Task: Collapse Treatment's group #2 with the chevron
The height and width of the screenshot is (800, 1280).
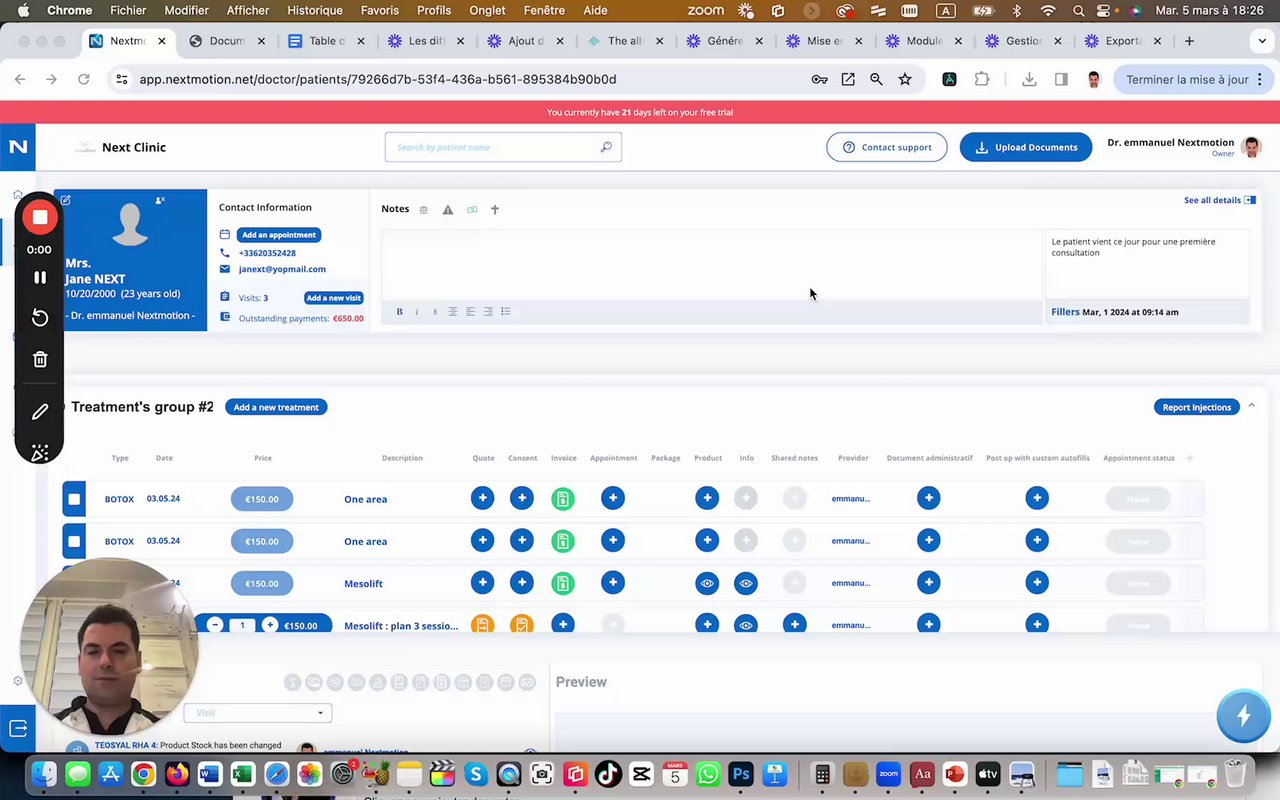Action: 1251,406
